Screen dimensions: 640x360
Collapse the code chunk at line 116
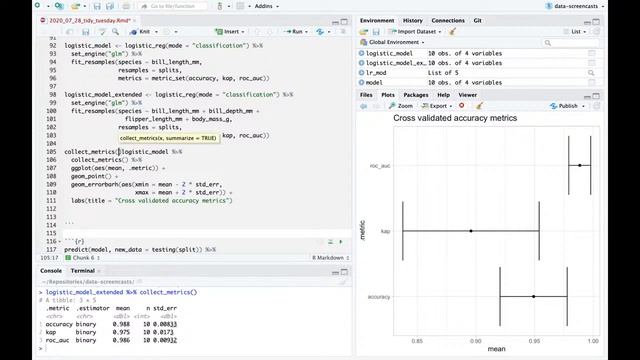60,242
